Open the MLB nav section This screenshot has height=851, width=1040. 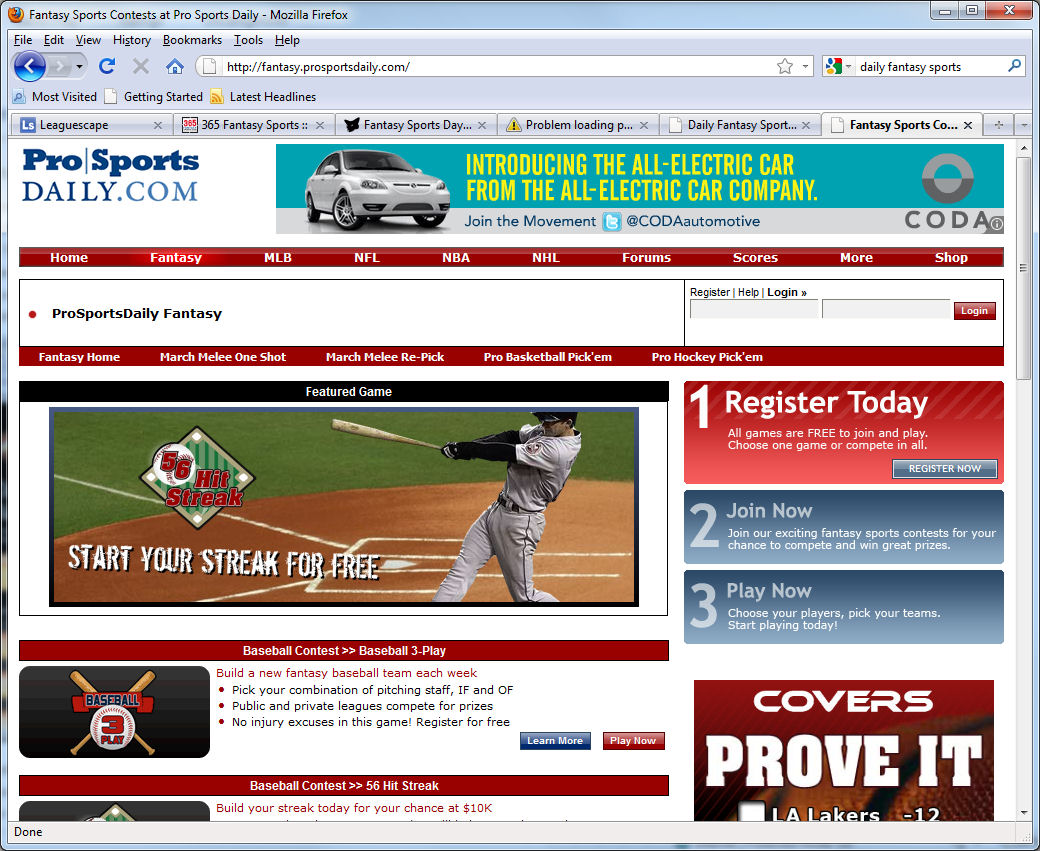(x=278, y=257)
